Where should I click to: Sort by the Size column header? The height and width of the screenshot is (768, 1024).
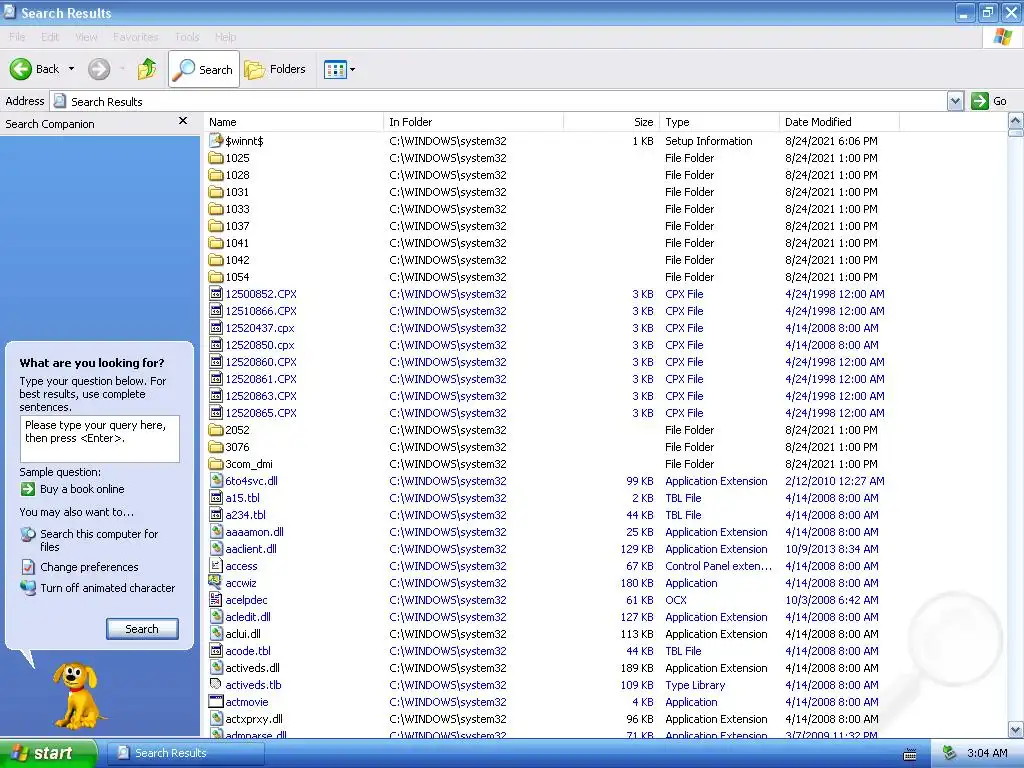[x=611, y=122]
